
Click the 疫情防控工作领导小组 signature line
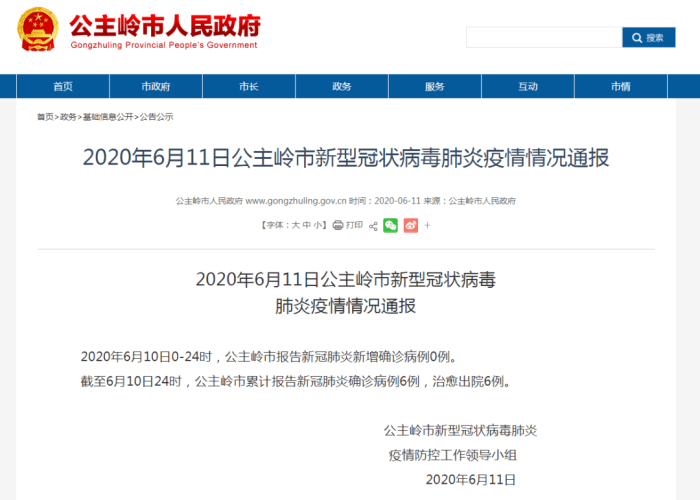(x=453, y=455)
